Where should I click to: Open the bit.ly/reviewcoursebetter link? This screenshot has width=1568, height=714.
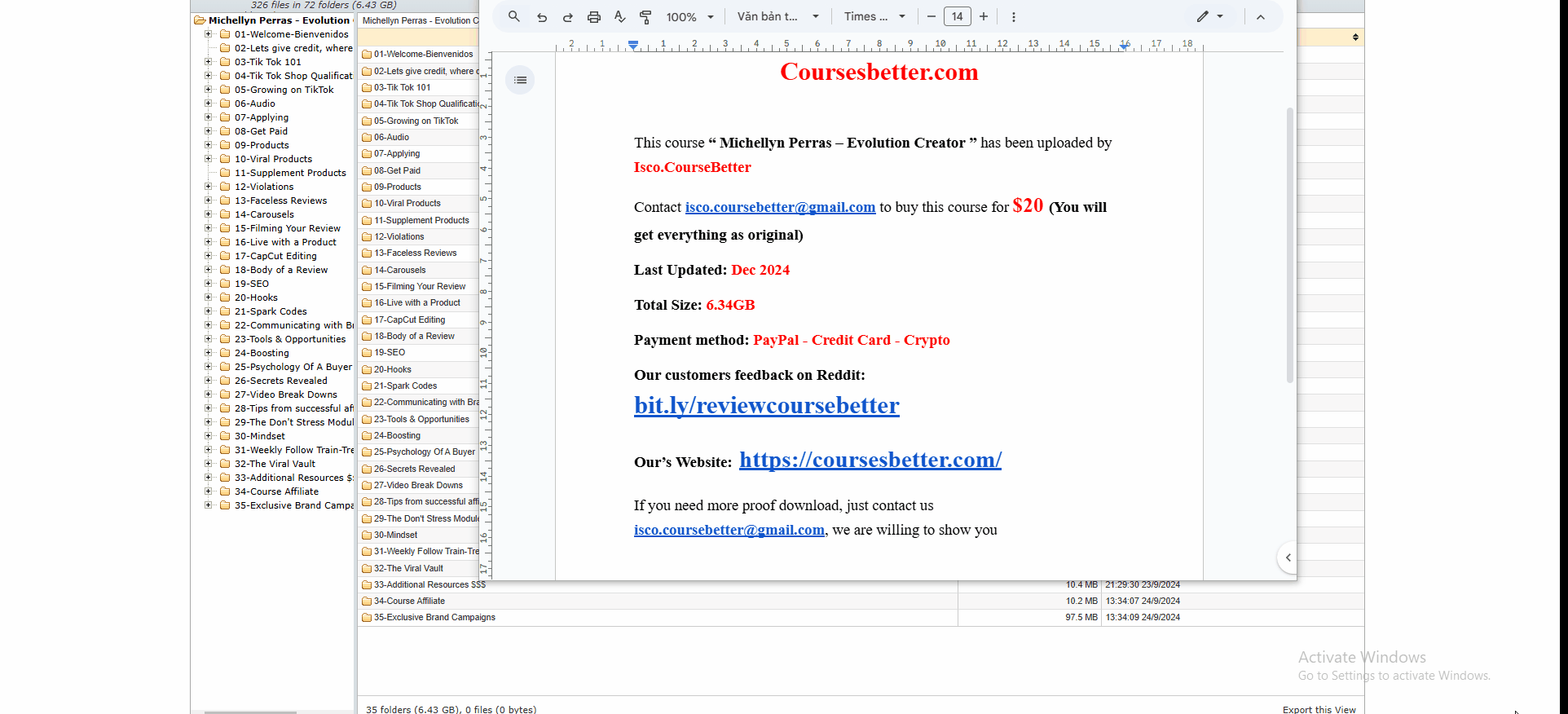click(x=766, y=406)
